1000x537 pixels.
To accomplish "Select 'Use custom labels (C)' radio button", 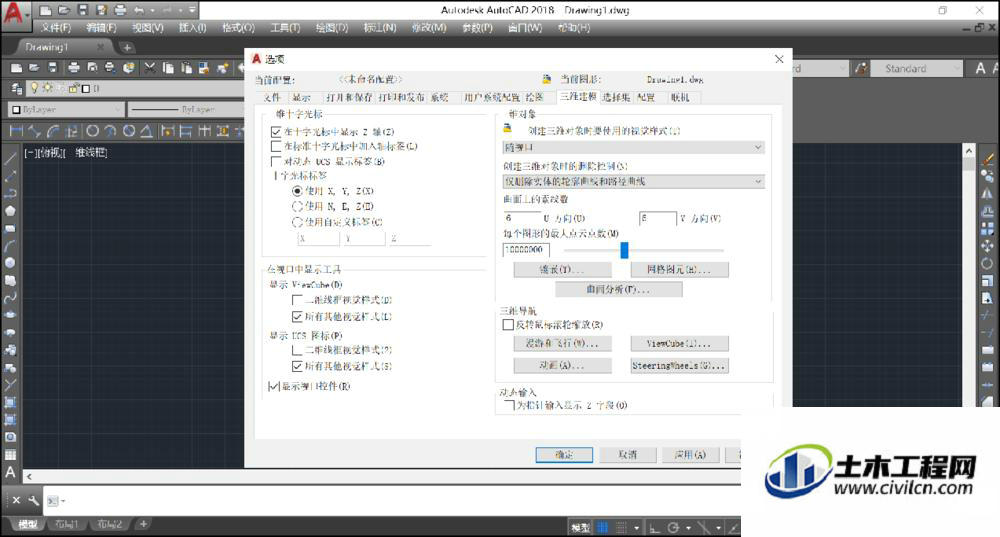I will tap(297, 222).
